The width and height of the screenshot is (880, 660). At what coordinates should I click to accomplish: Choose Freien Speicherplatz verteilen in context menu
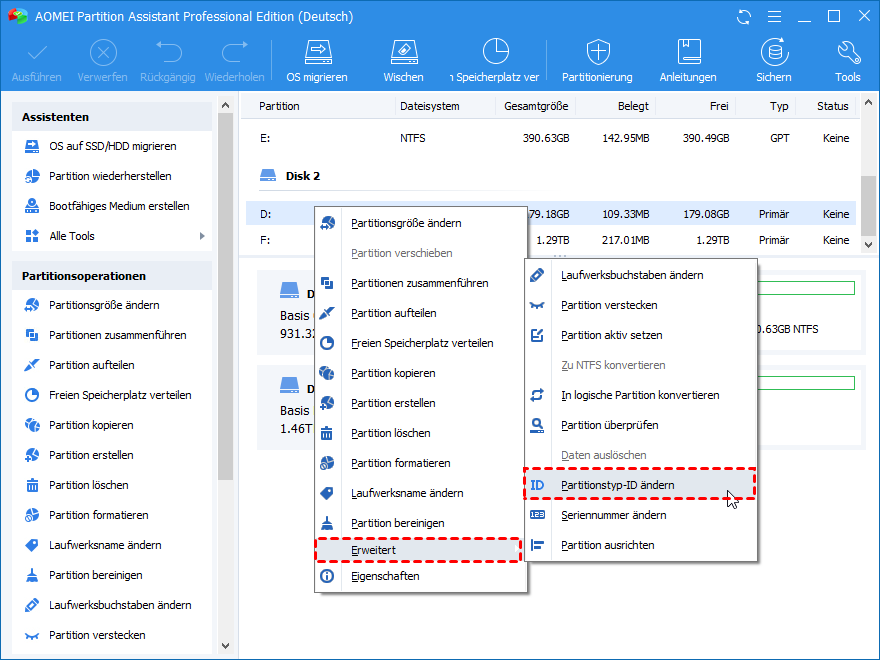pyautogui.click(x=422, y=343)
